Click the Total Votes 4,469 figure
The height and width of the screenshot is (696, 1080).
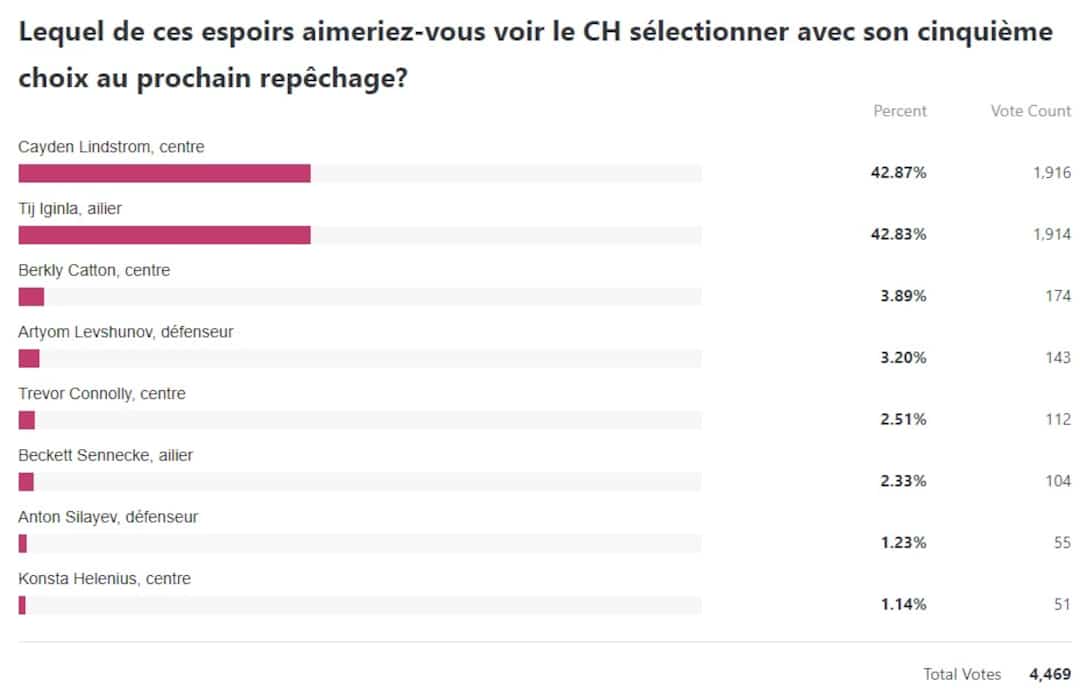(x=1050, y=674)
